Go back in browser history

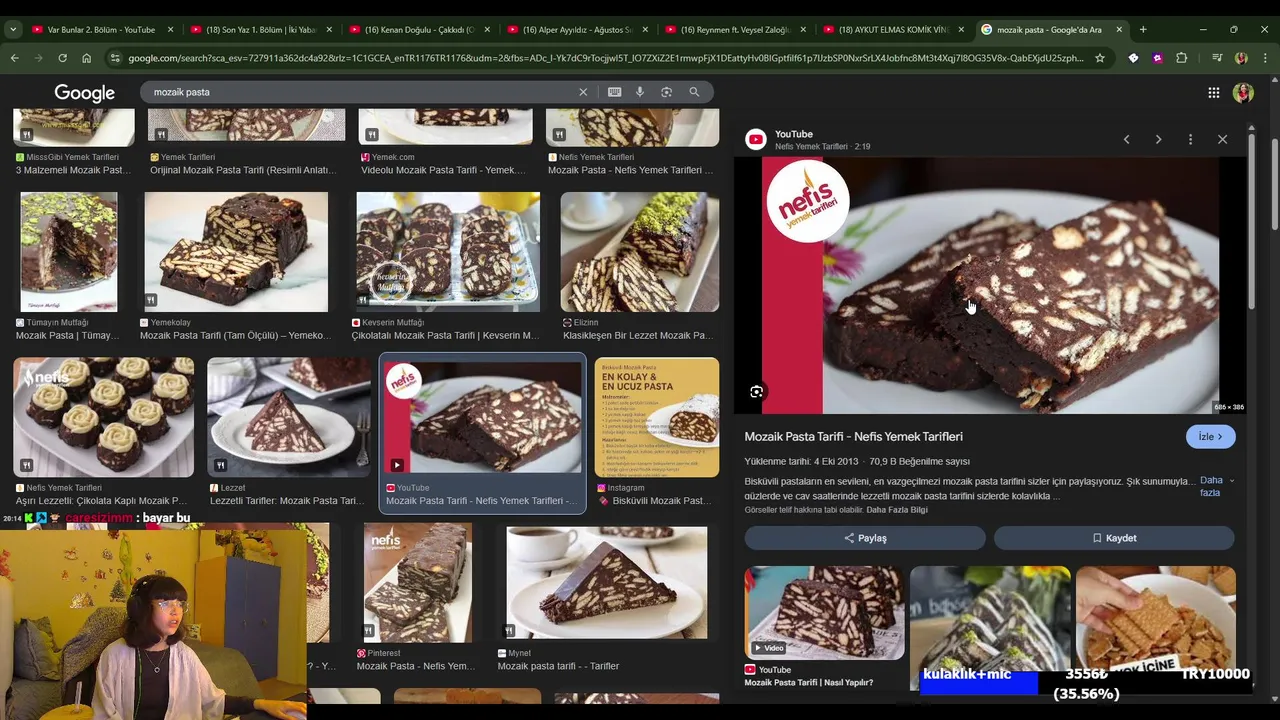click(14, 58)
